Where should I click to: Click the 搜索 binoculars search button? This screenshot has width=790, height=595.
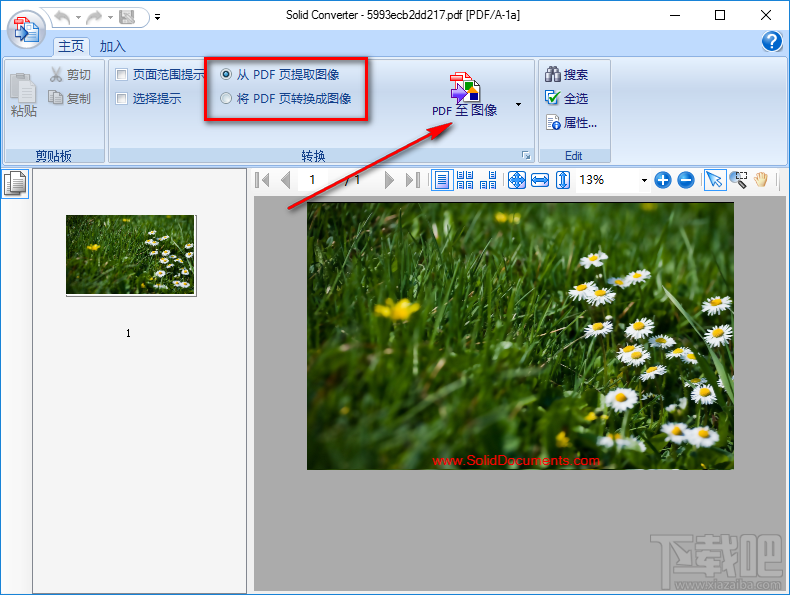(x=566, y=75)
